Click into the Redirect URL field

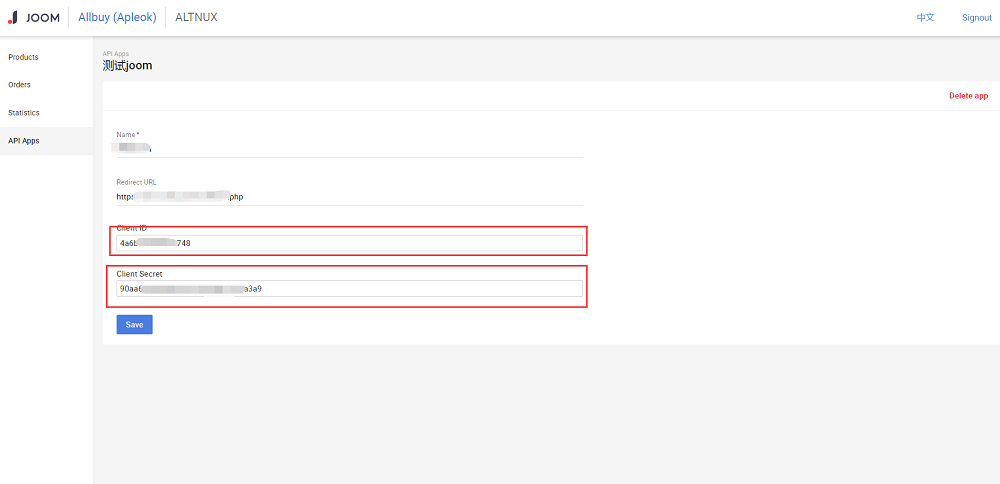[349, 196]
